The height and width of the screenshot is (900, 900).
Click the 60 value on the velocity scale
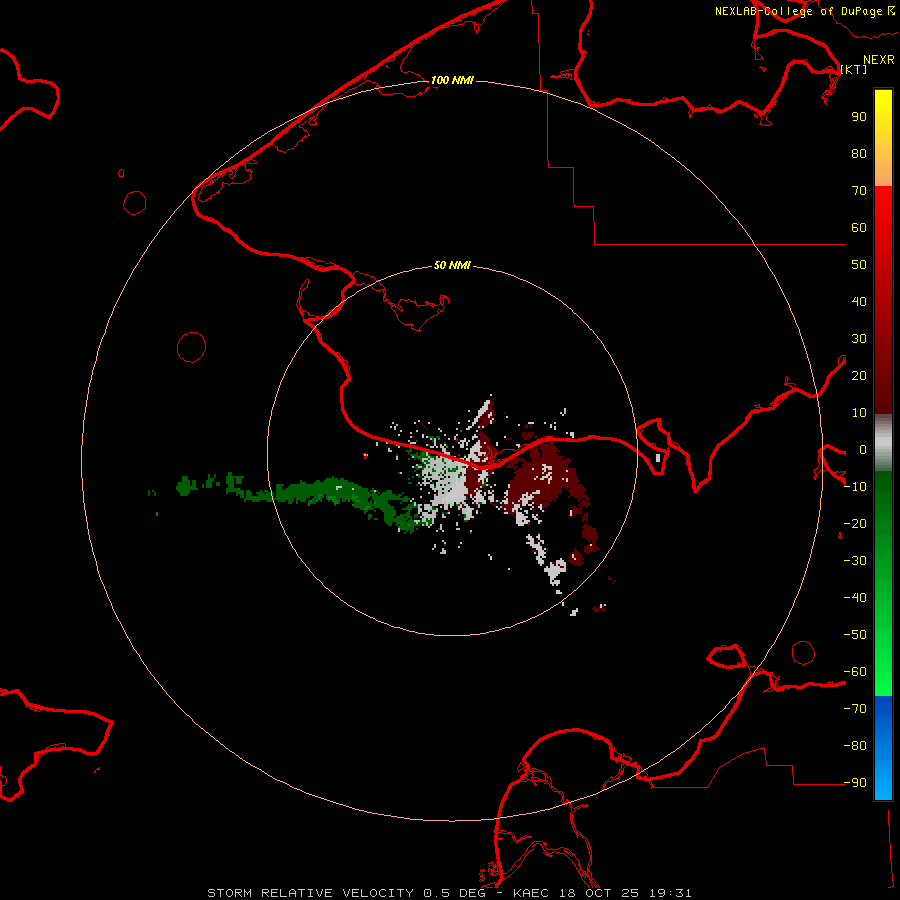tap(859, 228)
